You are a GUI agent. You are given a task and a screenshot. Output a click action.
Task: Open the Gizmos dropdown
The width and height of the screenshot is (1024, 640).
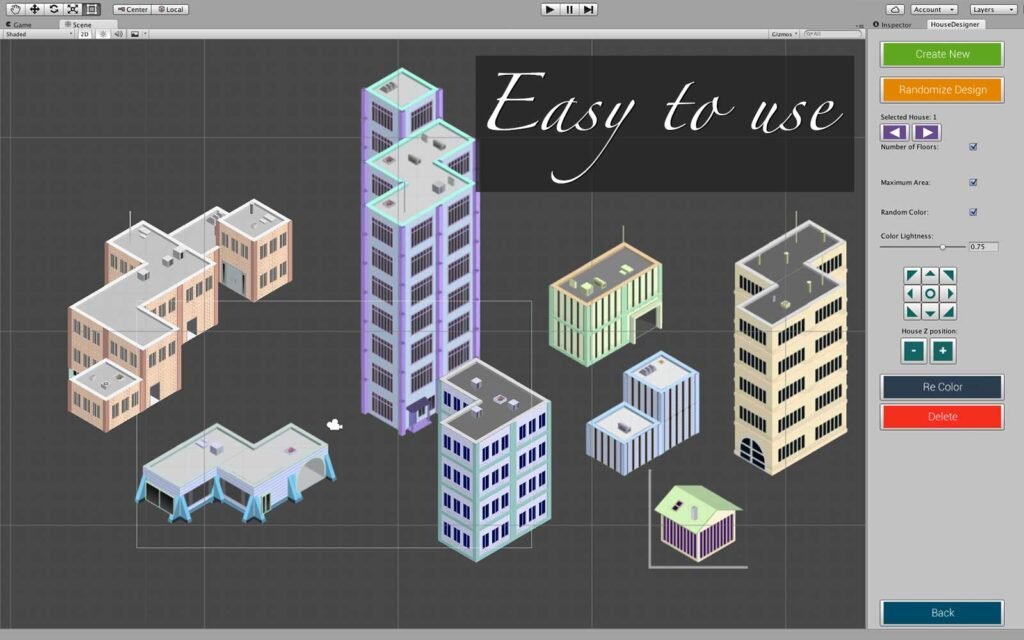pyautogui.click(x=785, y=34)
